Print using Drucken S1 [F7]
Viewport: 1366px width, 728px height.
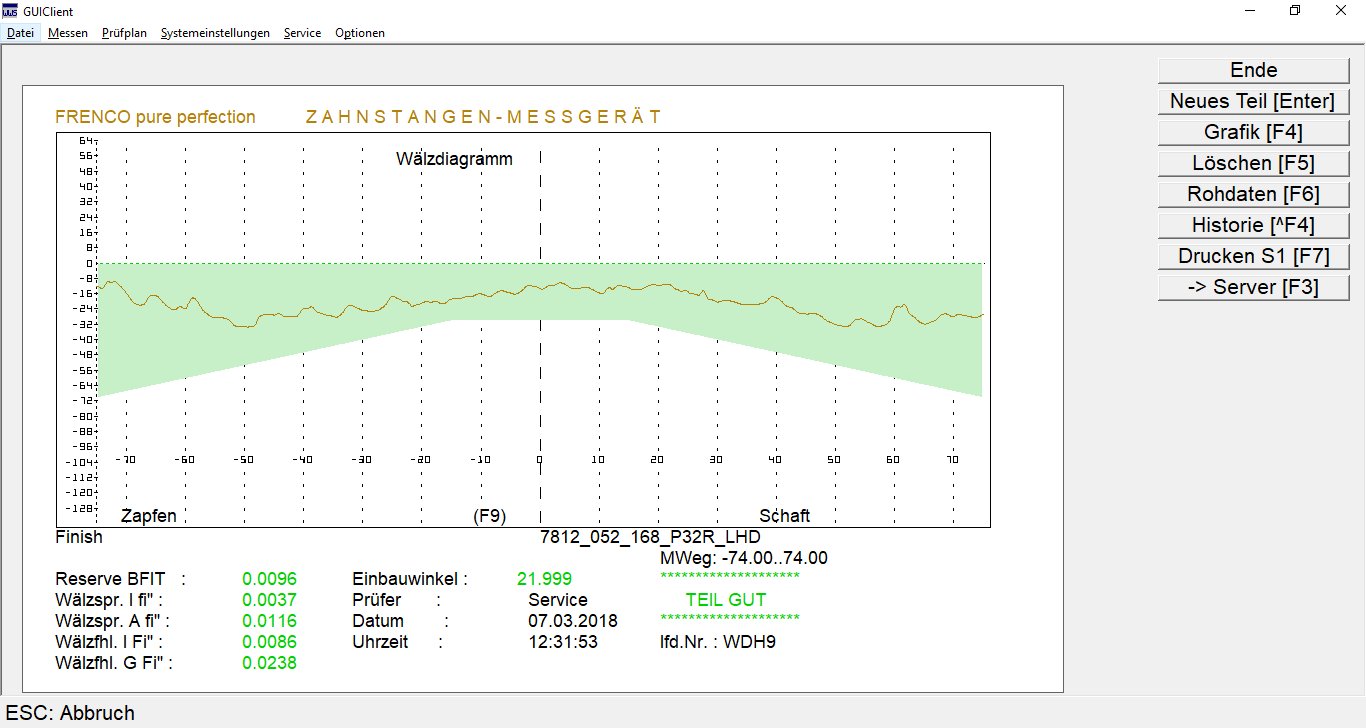click(x=1253, y=256)
